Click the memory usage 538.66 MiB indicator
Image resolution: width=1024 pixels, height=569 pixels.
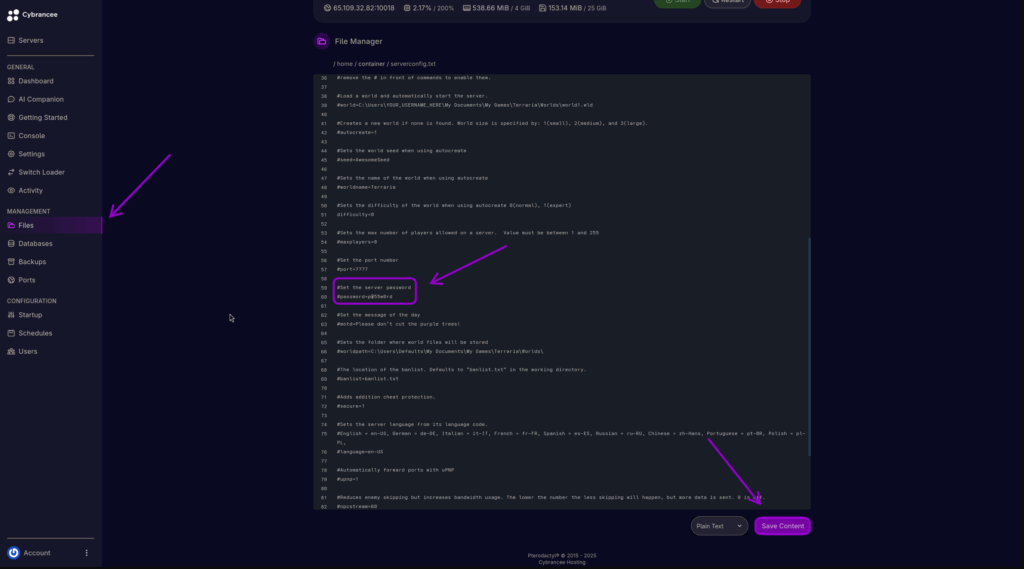click(x=496, y=8)
